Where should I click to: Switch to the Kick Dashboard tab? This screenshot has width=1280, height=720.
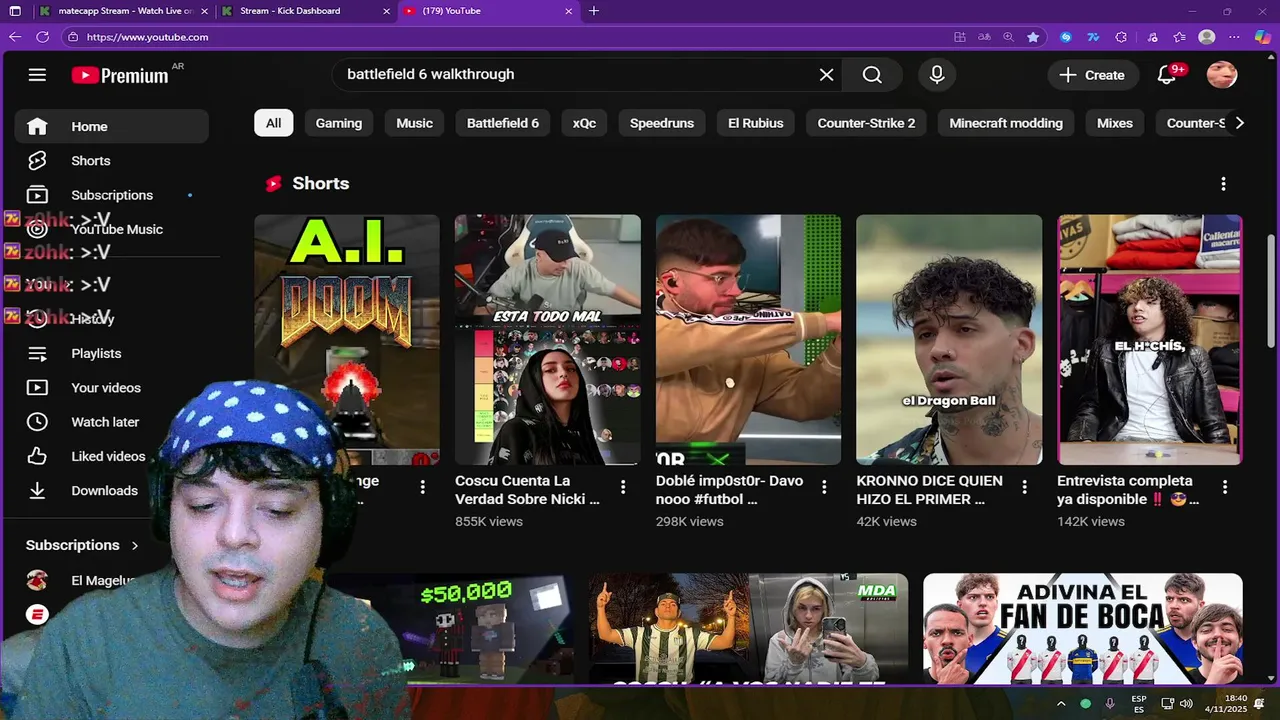coord(305,11)
